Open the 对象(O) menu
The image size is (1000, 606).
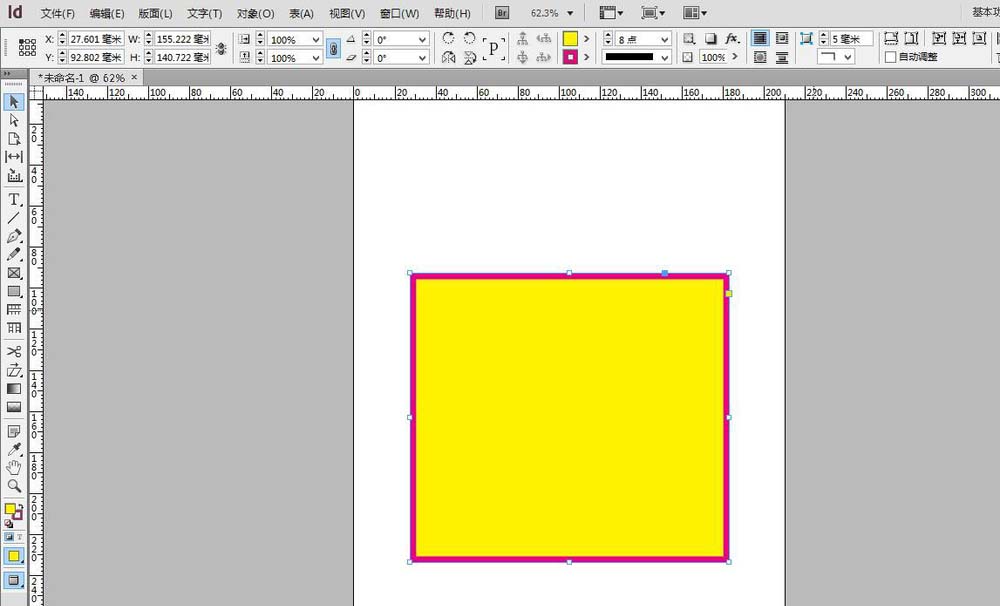(x=255, y=13)
